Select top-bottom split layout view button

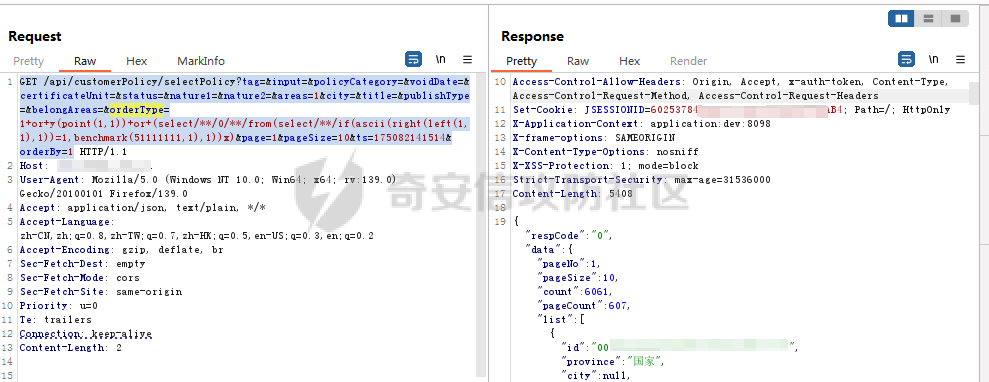point(928,19)
